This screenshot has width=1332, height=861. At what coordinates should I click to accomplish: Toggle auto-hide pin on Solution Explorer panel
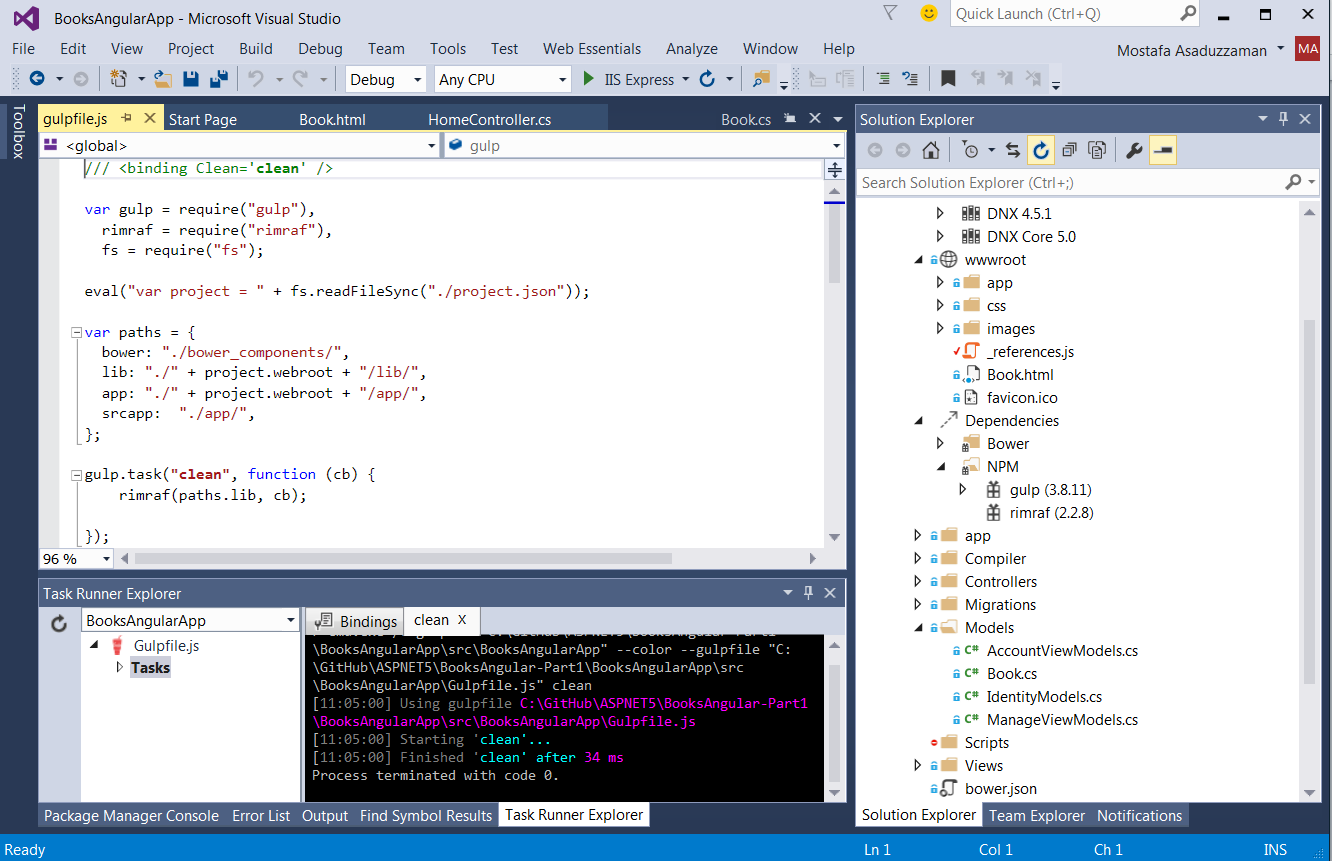[x=1283, y=118]
